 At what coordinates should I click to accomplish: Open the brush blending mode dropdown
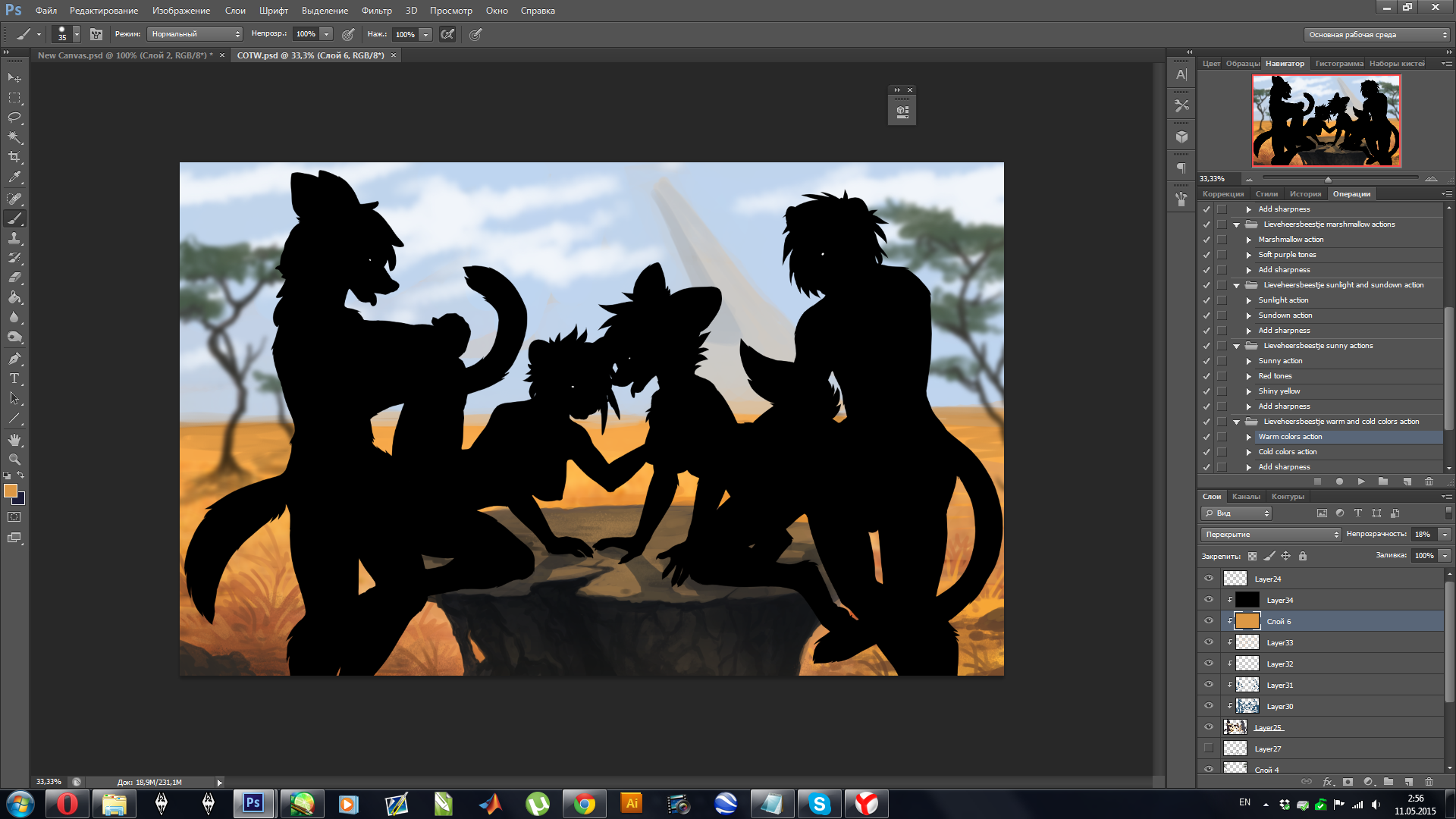[194, 34]
